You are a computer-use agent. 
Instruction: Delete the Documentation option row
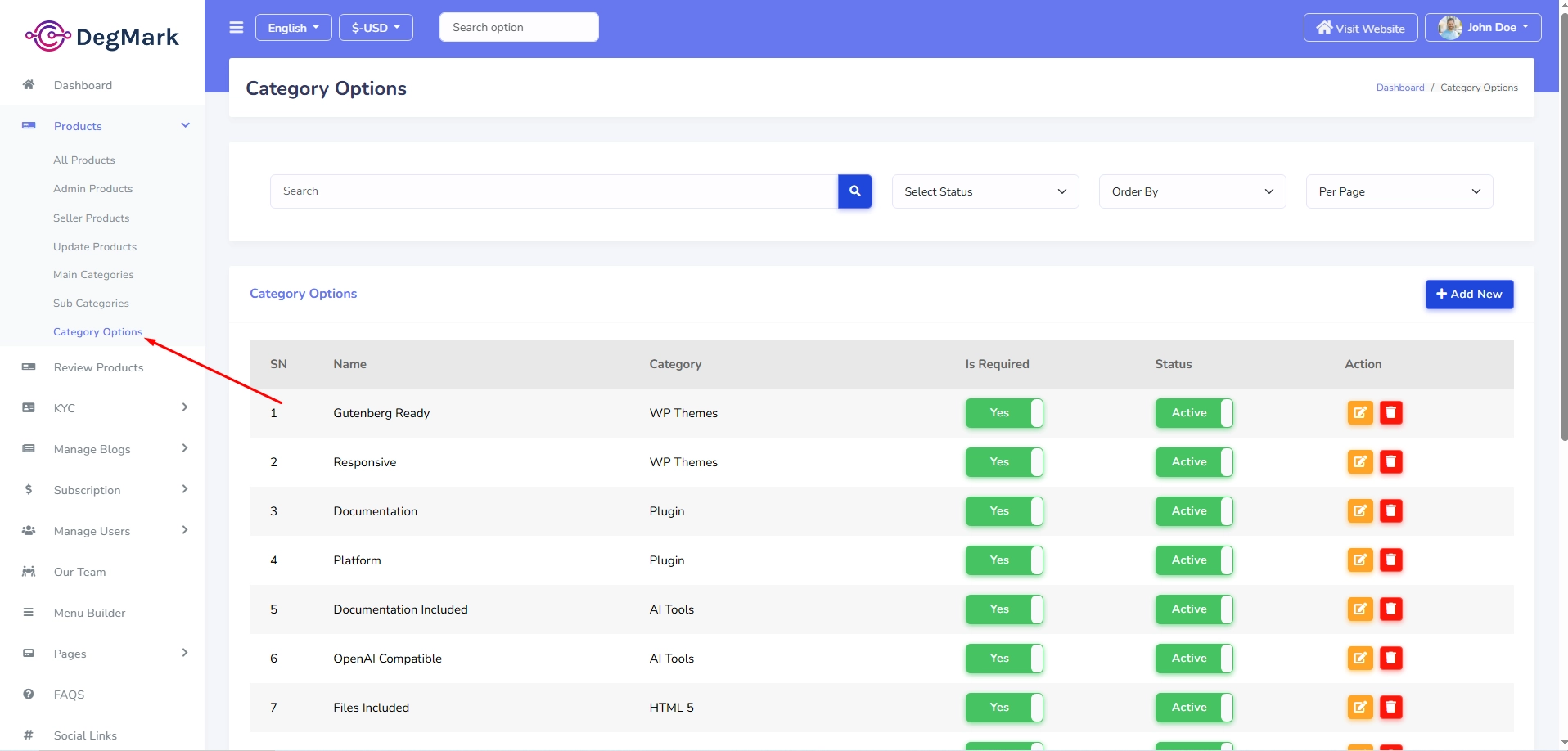[x=1391, y=511]
